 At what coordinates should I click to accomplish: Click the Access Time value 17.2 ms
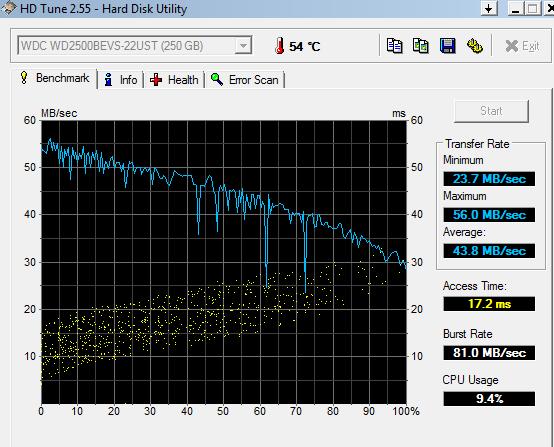click(x=489, y=304)
